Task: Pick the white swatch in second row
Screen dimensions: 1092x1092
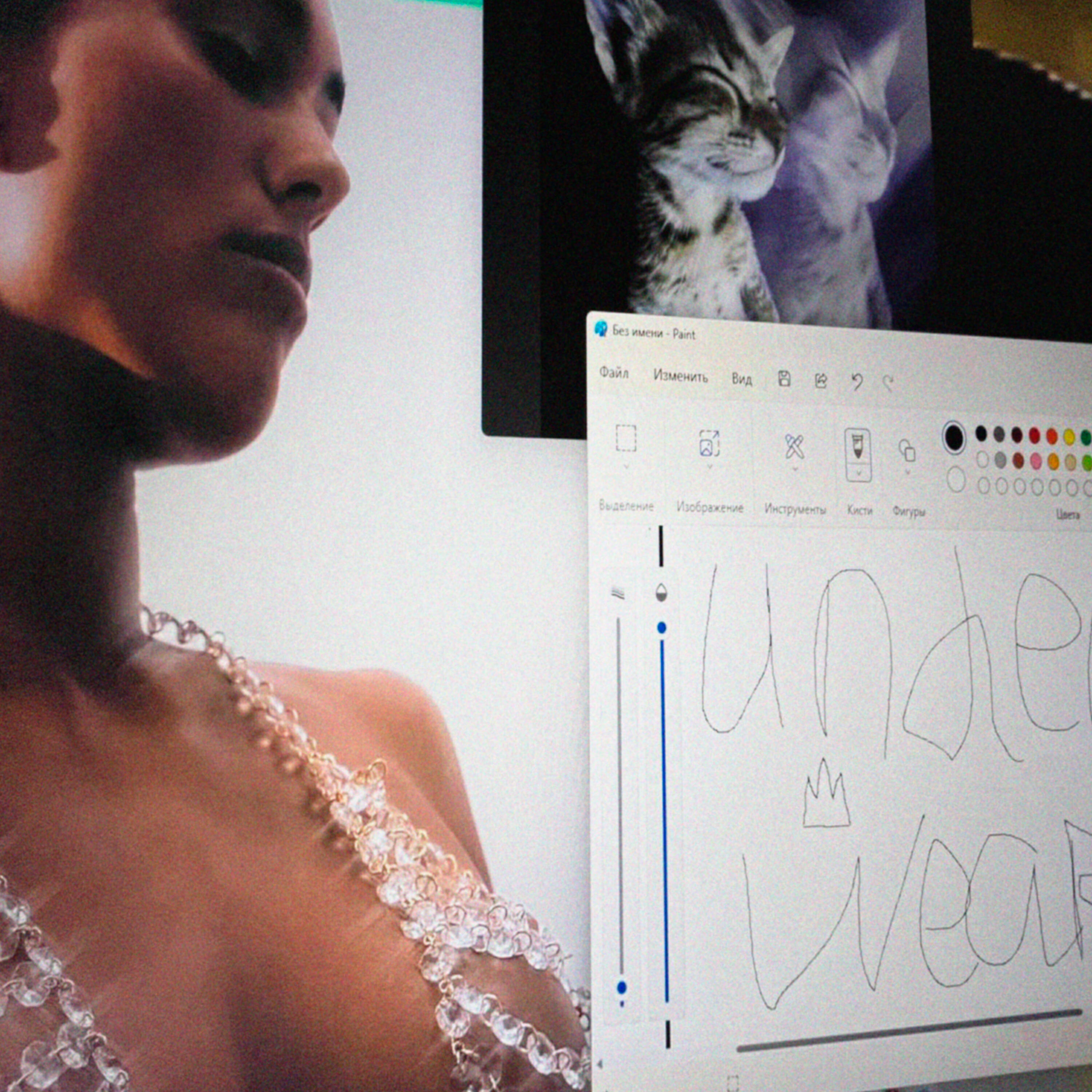Action: pos(983,459)
